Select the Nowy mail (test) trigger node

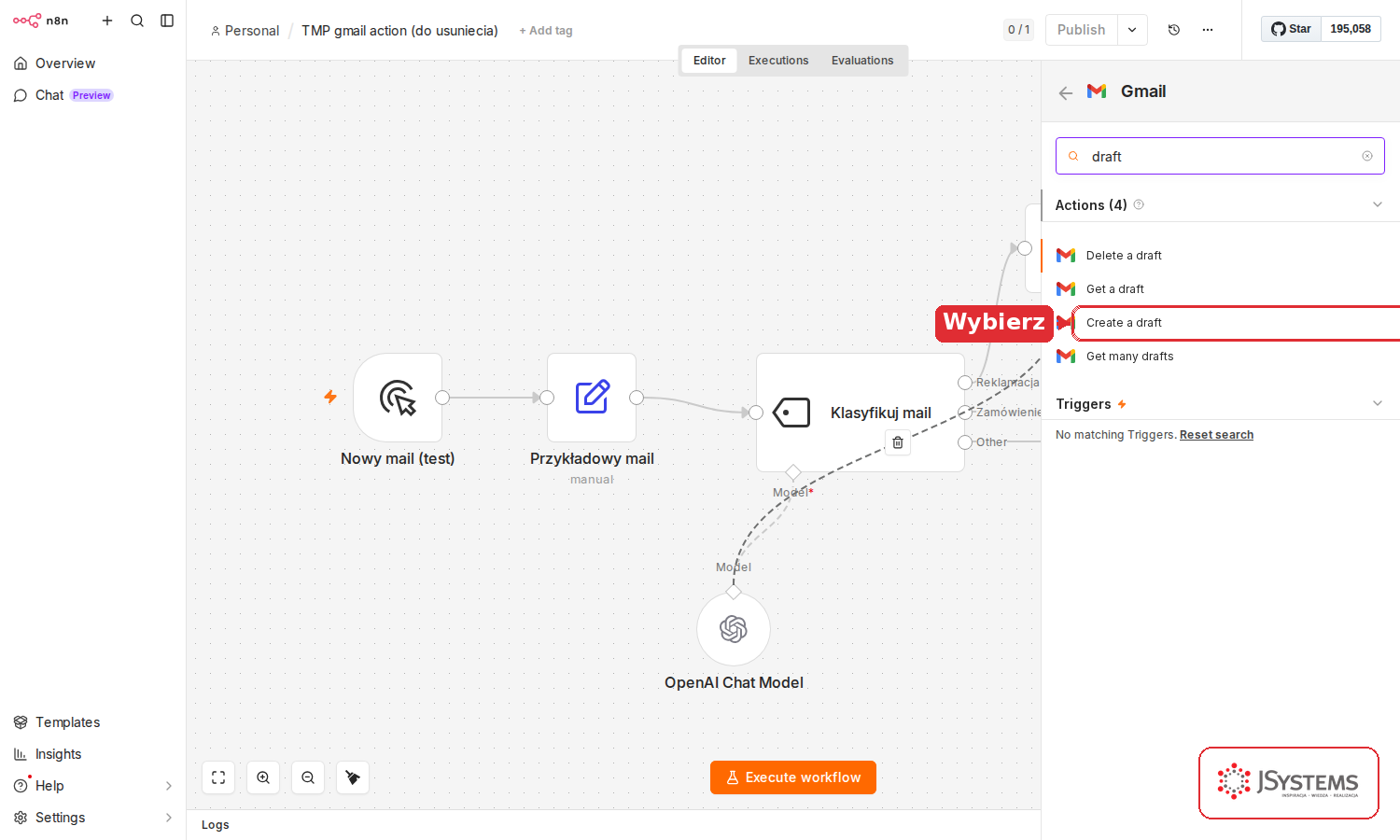point(398,398)
